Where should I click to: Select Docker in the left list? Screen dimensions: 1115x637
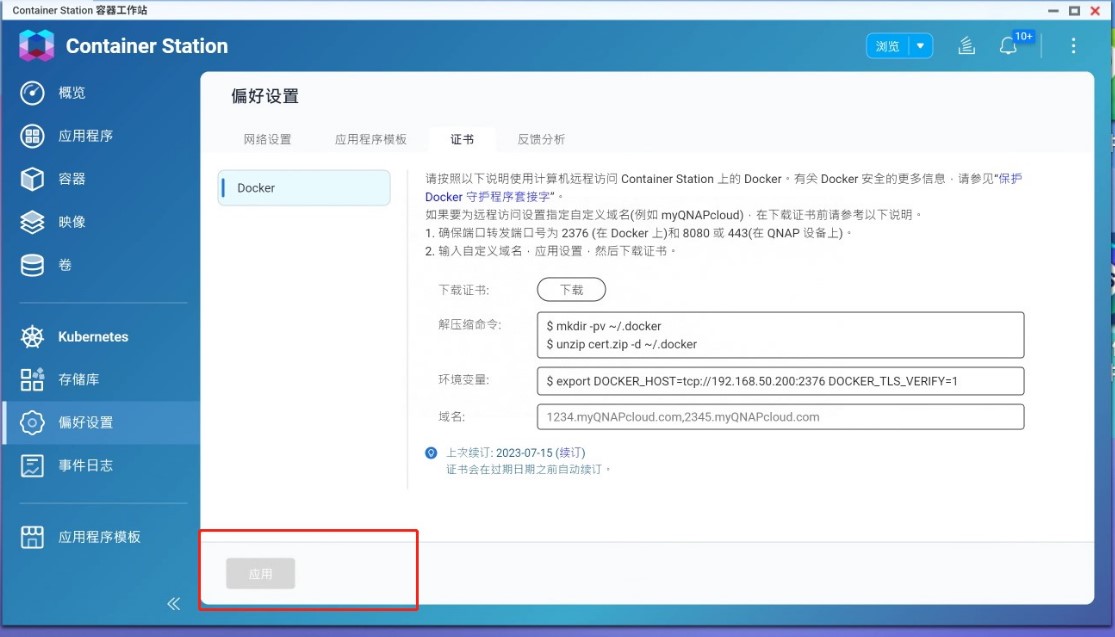[303, 188]
